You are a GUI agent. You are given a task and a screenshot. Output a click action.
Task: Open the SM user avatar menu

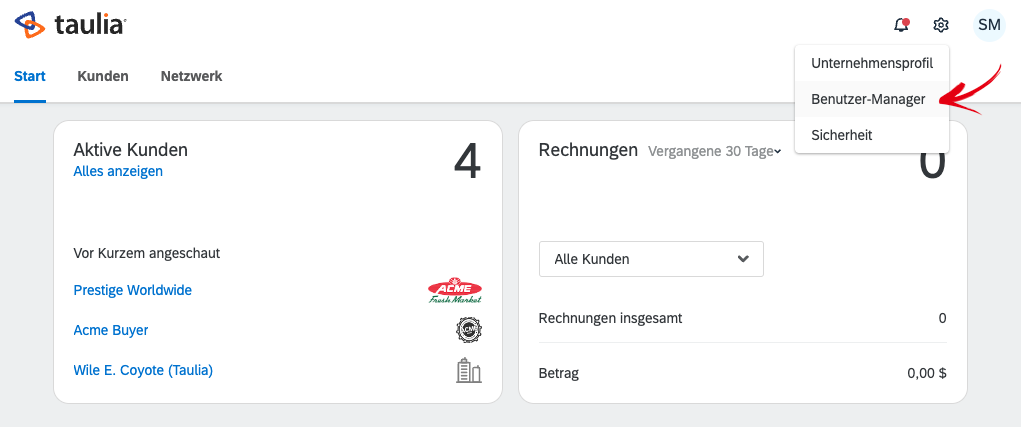click(x=989, y=25)
